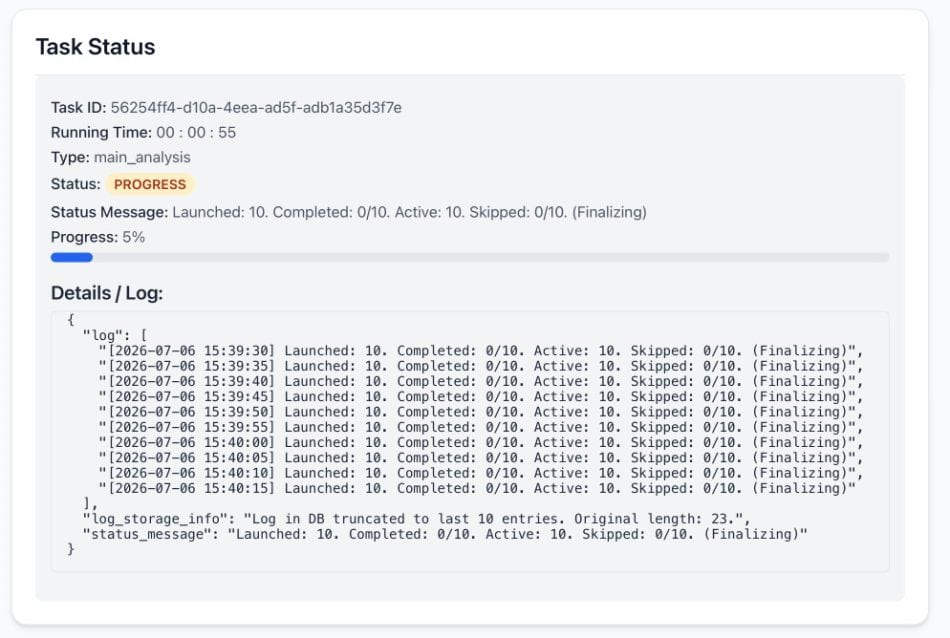Viewport: 950px width, 638px height.
Task: Click the Status Message text line
Action: (x=348, y=212)
